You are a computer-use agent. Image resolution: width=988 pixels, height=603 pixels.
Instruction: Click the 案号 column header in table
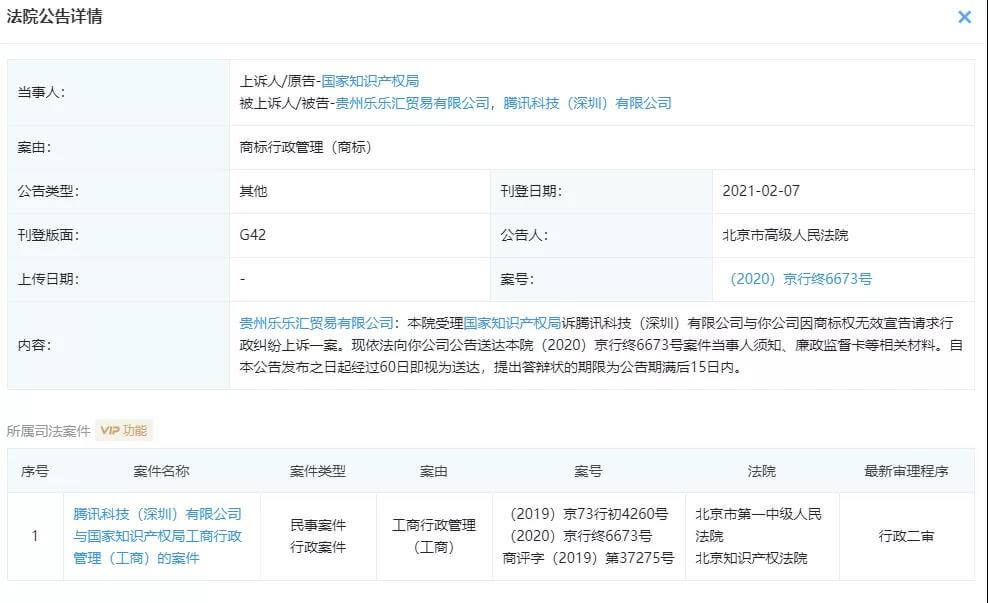(x=589, y=471)
